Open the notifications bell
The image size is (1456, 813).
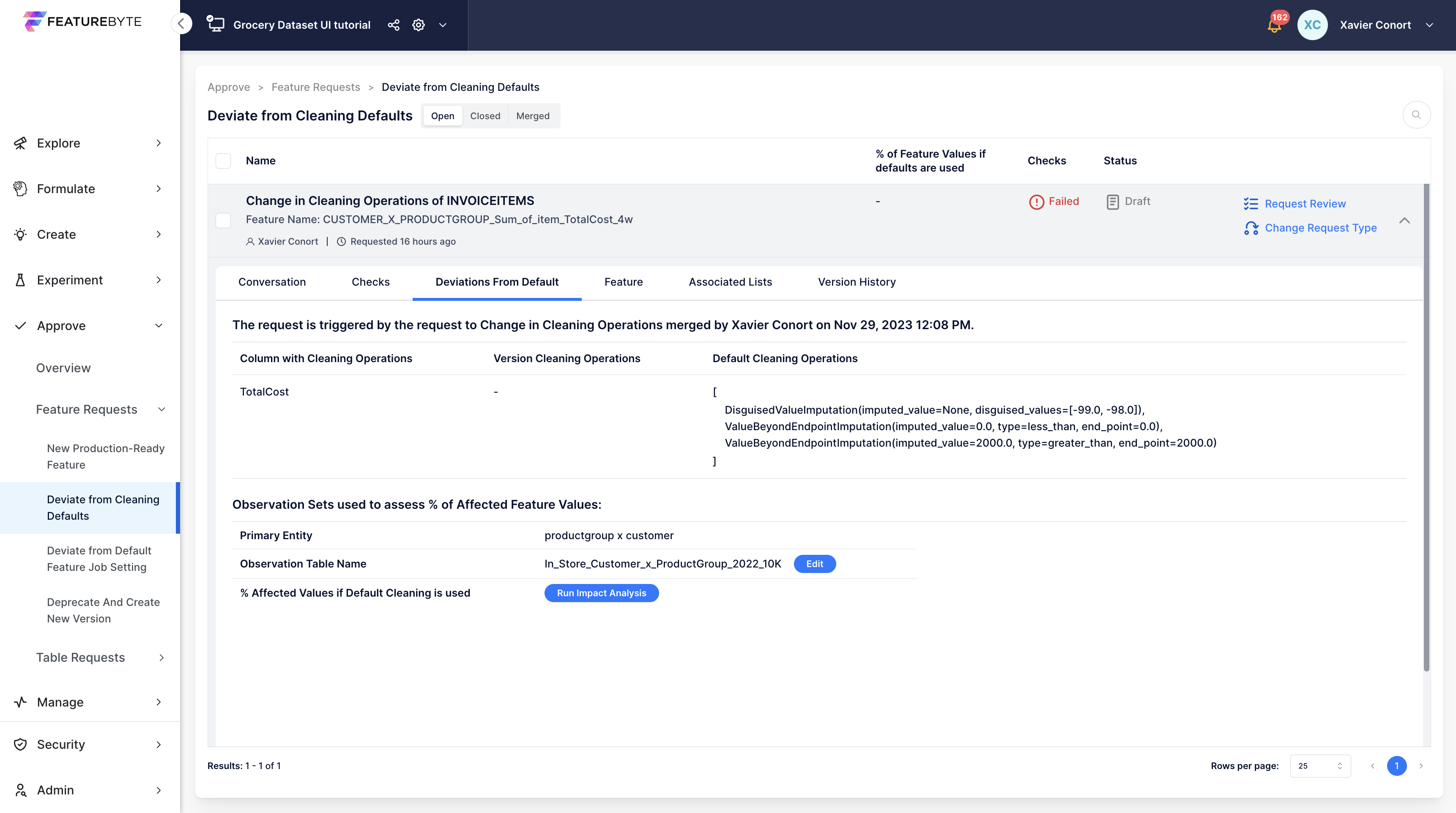[x=1274, y=25]
